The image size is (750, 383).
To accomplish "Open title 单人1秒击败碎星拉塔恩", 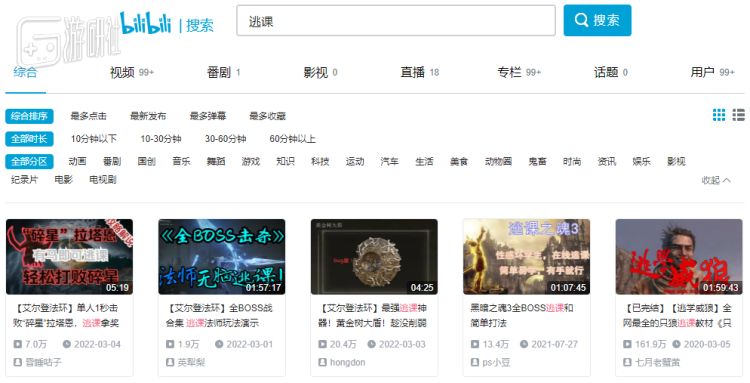I will (67, 316).
